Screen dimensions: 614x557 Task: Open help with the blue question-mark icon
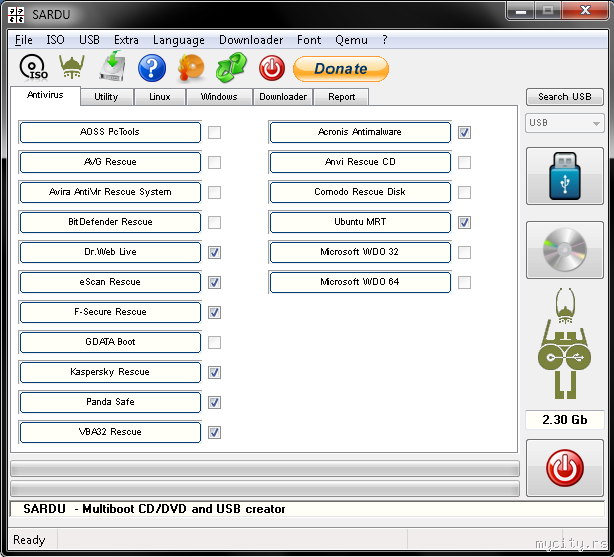tap(152, 68)
